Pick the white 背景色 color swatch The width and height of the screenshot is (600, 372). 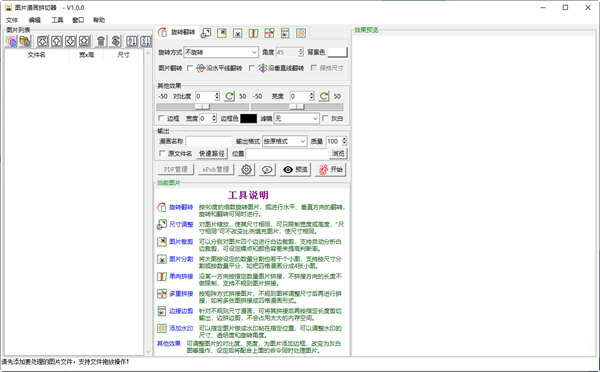pos(338,52)
